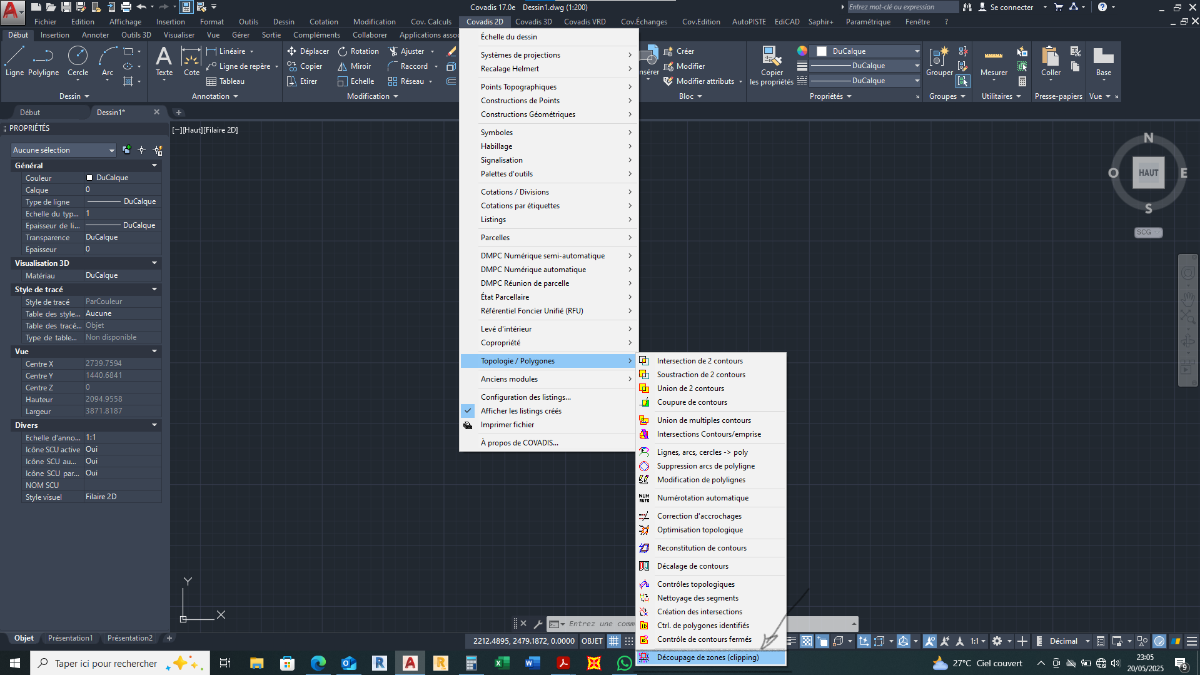Select the Ligne drawing tool

pos(14,61)
